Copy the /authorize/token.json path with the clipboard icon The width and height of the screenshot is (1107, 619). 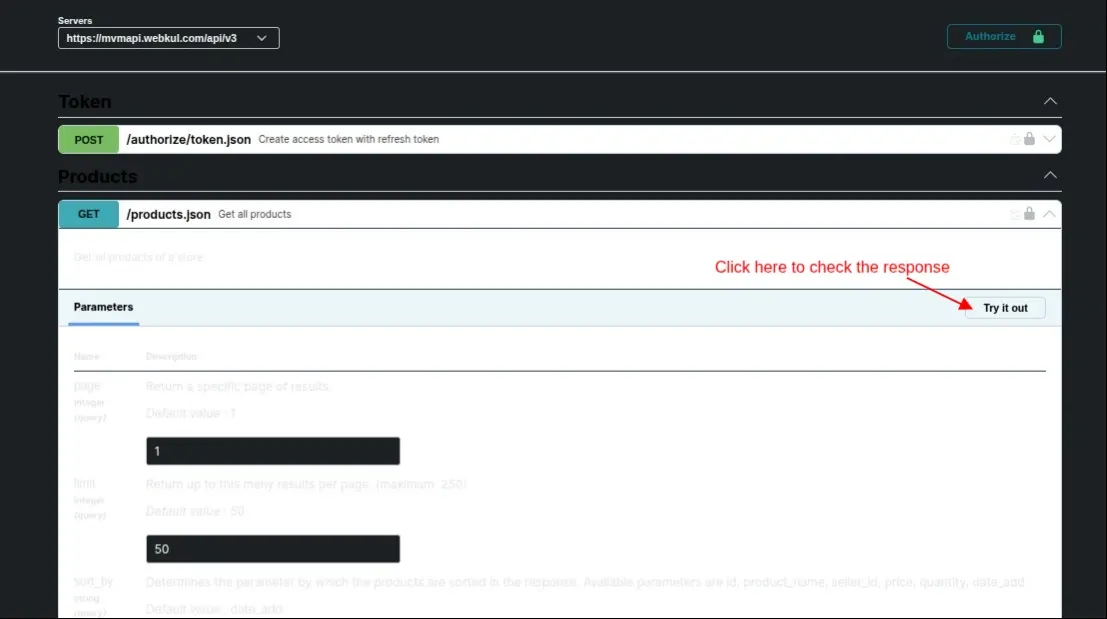click(1015, 139)
